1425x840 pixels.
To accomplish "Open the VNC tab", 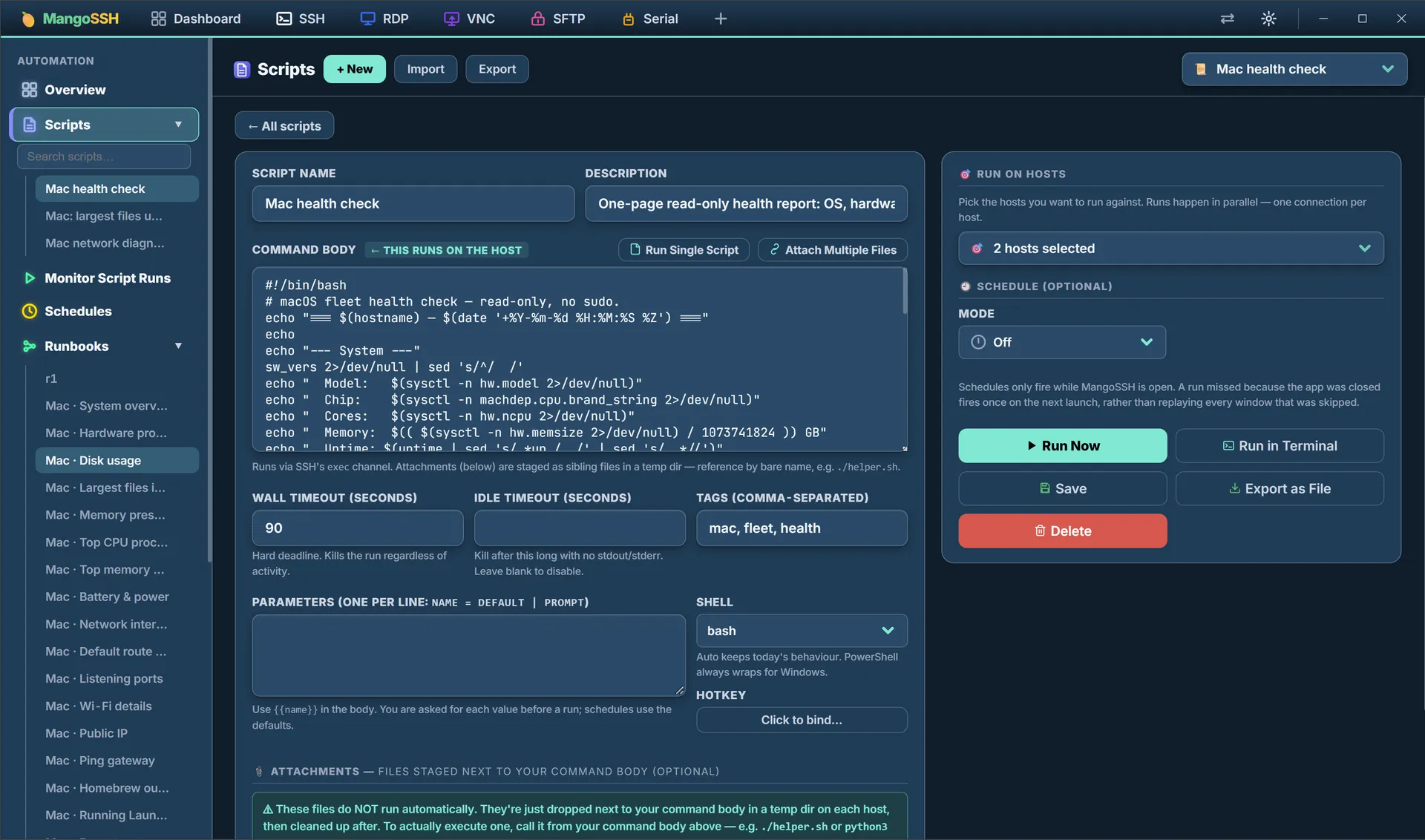I will click(x=469, y=19).
